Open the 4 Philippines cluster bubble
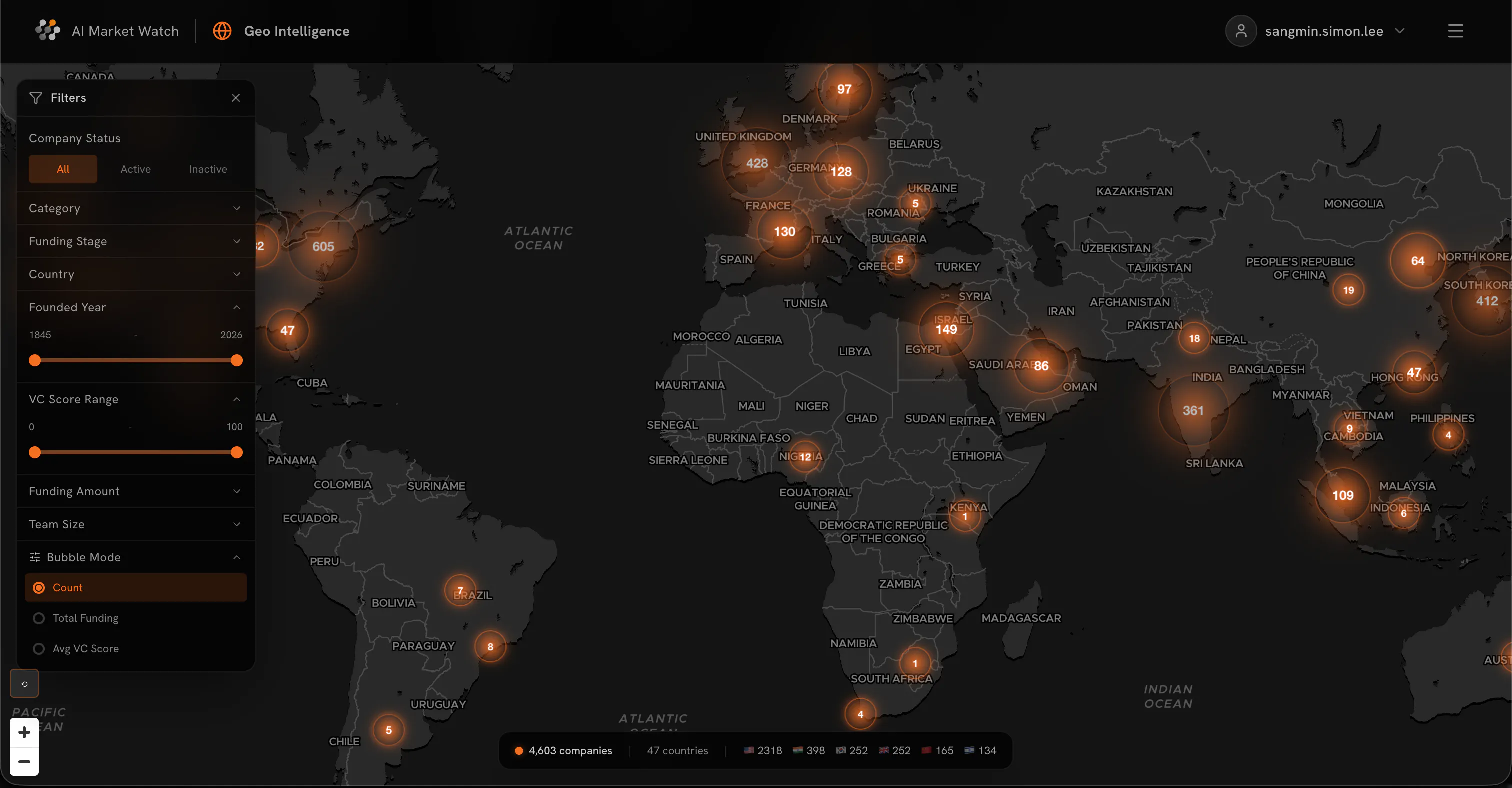 pos(1448,435)
